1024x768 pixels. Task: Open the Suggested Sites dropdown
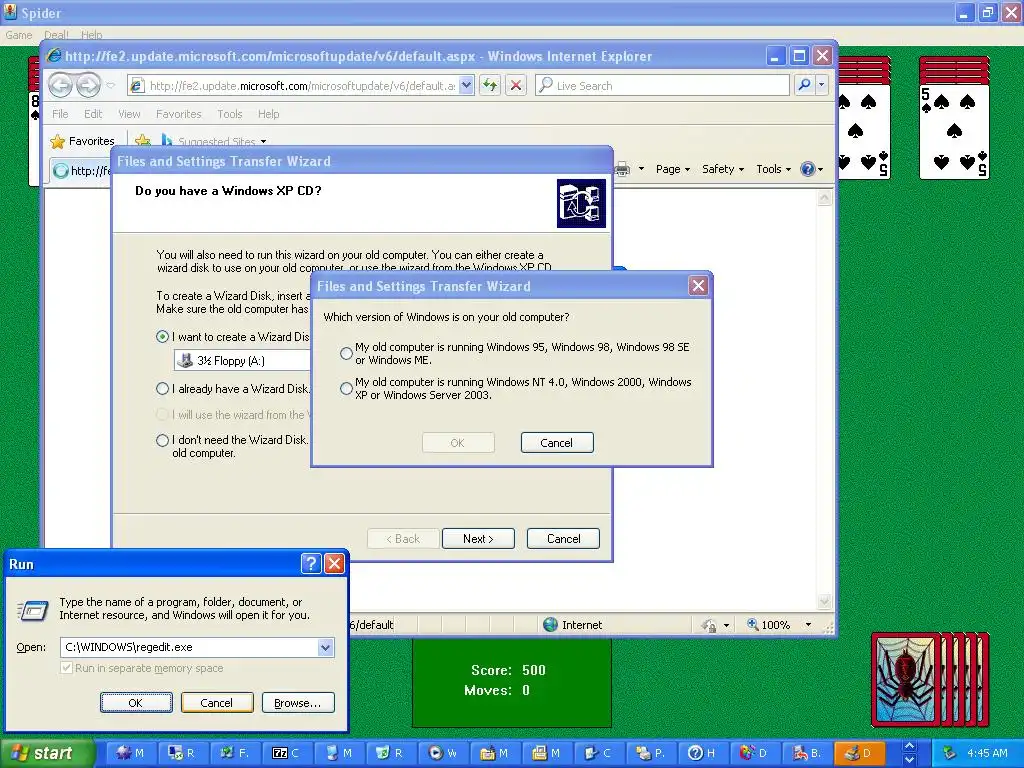coord(263,141)
